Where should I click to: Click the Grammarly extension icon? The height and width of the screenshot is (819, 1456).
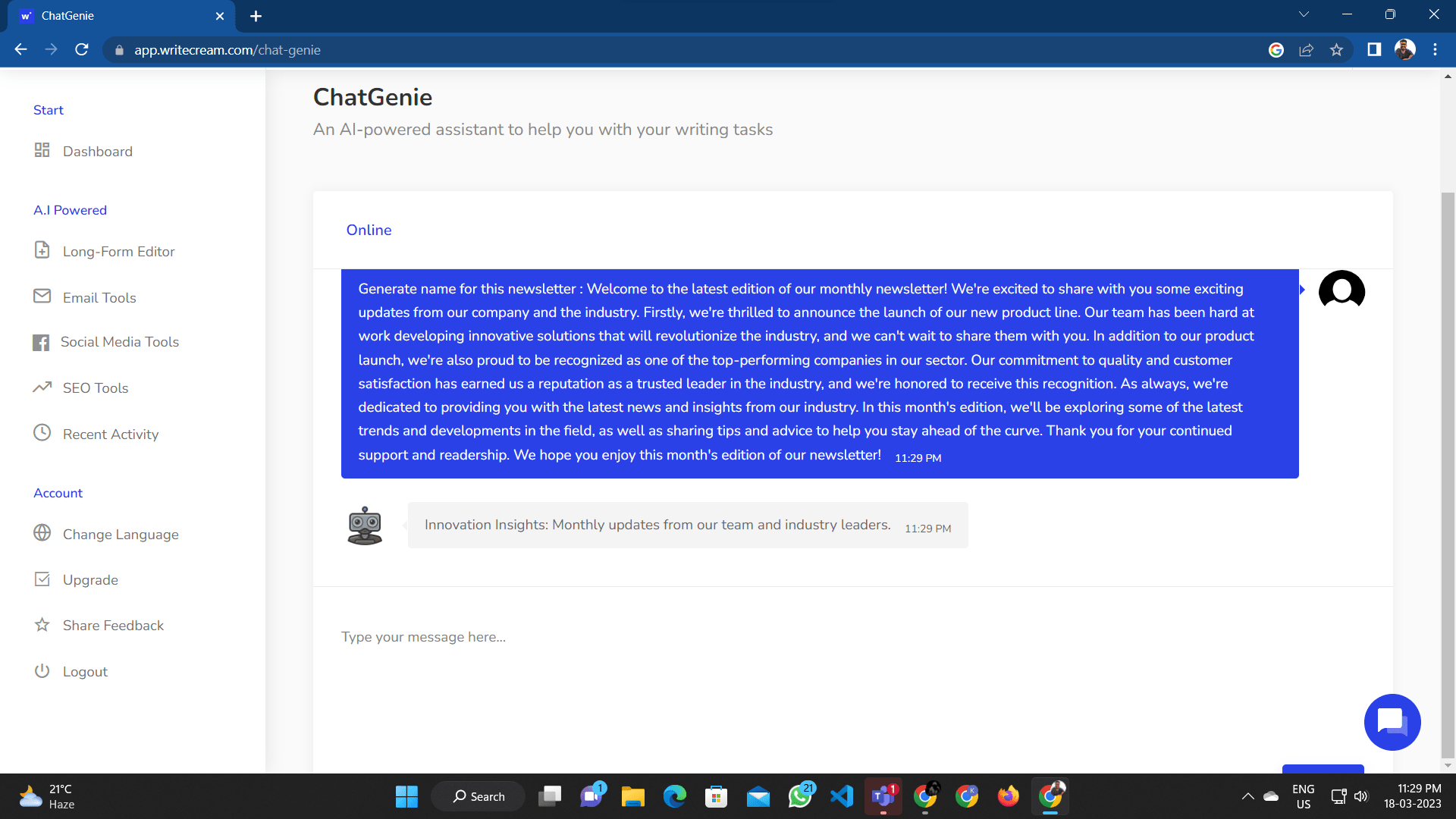point(1276,49)
